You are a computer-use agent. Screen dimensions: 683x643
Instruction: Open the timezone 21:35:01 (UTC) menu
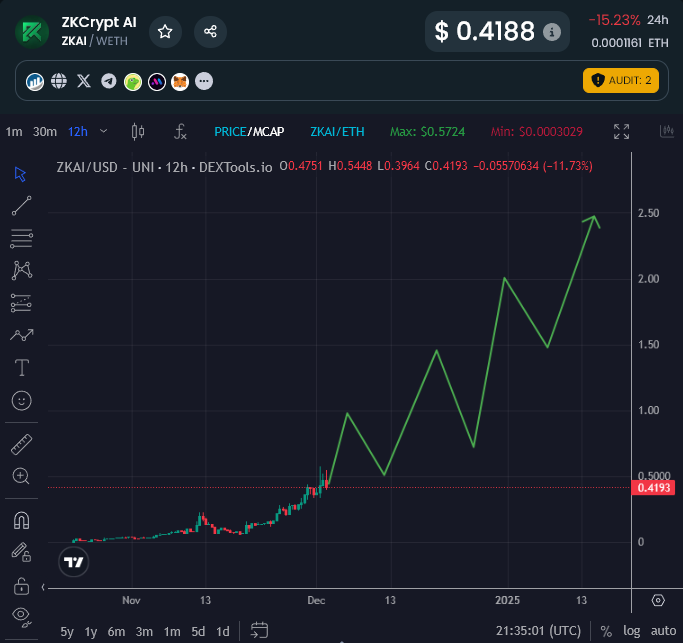[538, 631]
